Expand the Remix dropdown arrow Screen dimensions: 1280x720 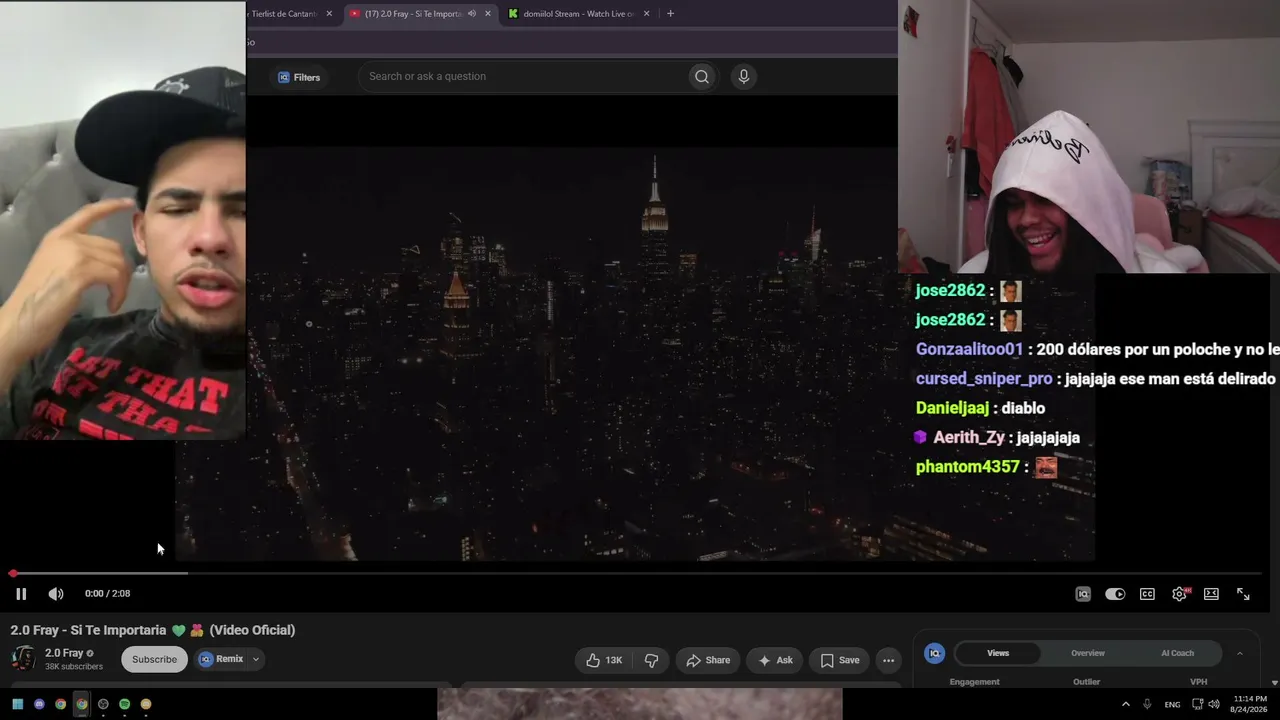(256, 659)
